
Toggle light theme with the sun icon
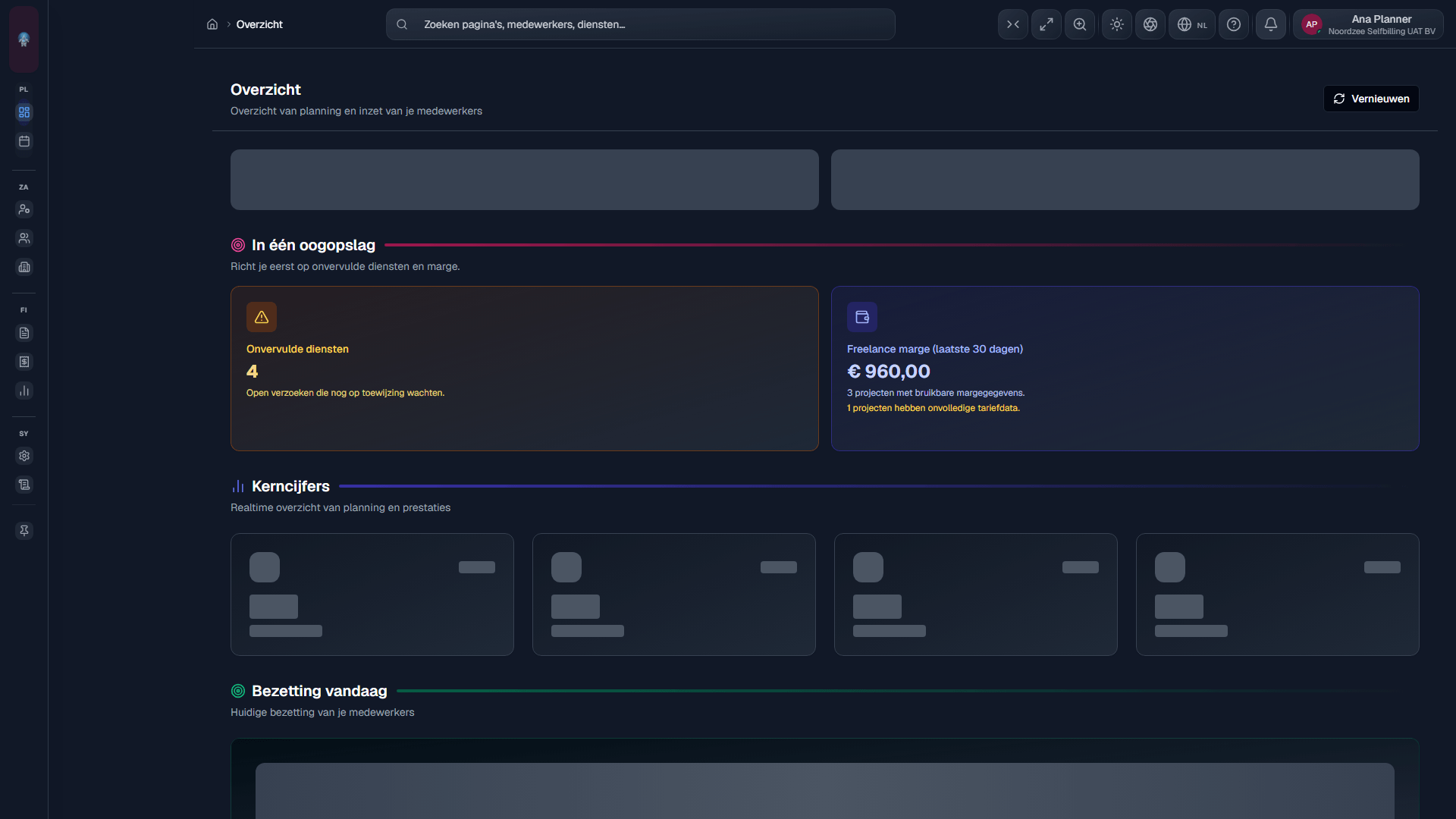tap(1117, 24)
